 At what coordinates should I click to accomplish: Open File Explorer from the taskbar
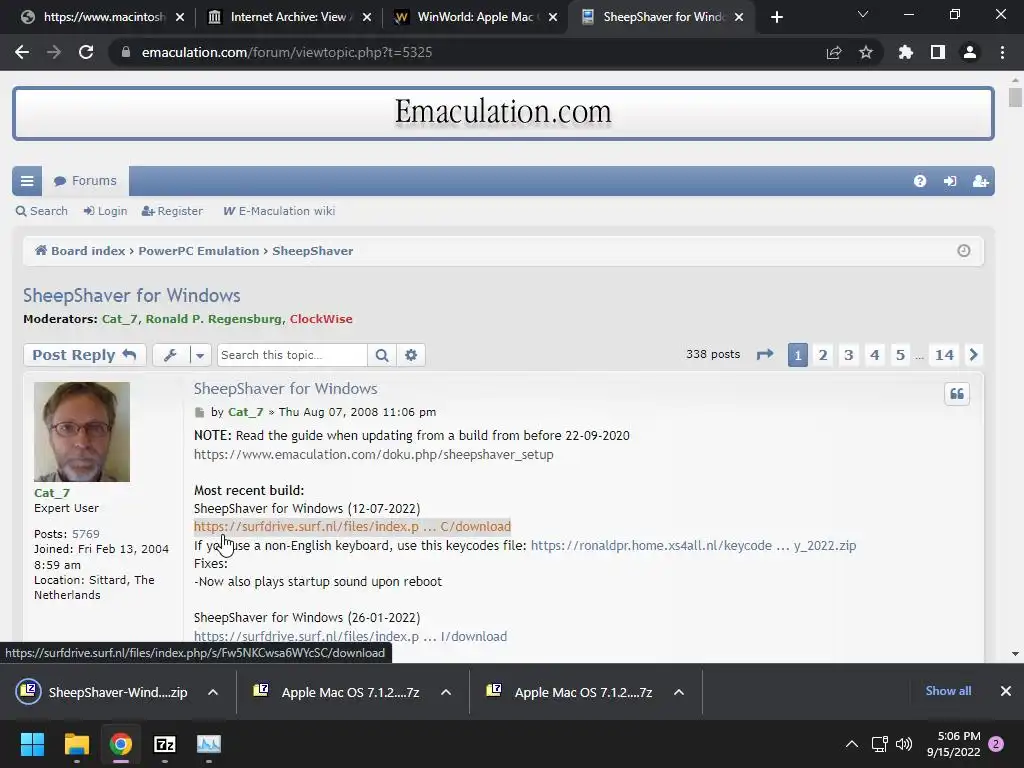point(76,744)
